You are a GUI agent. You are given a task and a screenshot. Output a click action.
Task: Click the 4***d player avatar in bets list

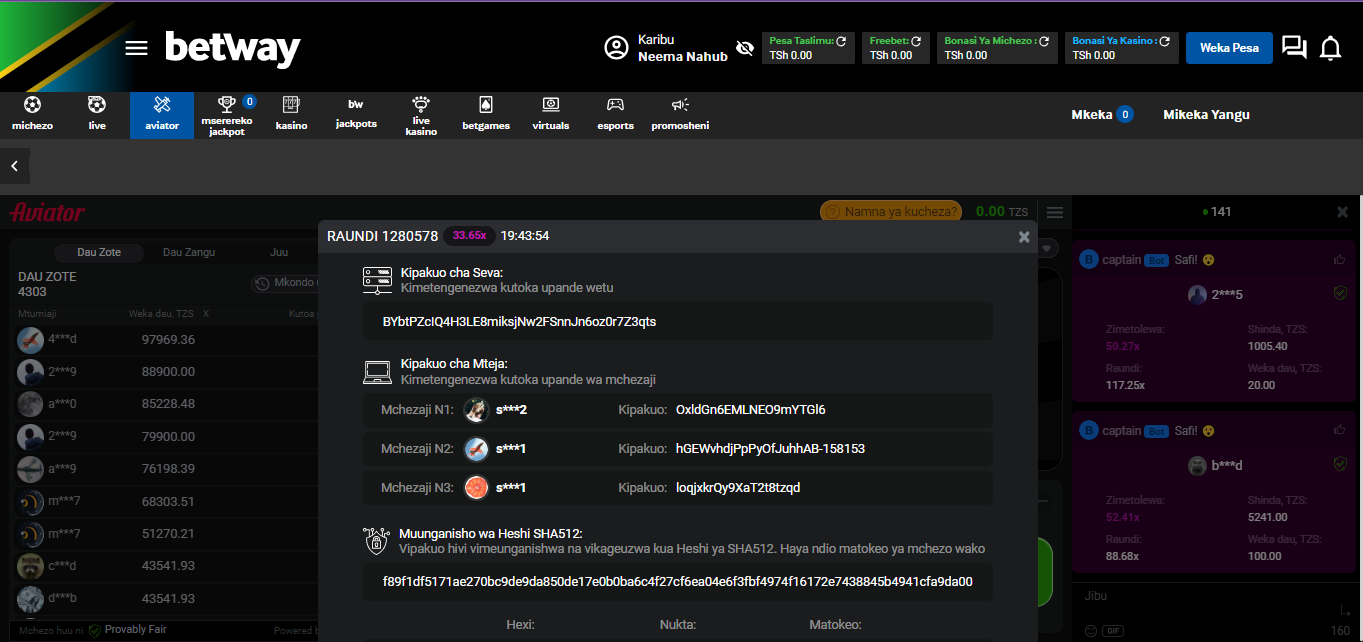click(31, 340)
